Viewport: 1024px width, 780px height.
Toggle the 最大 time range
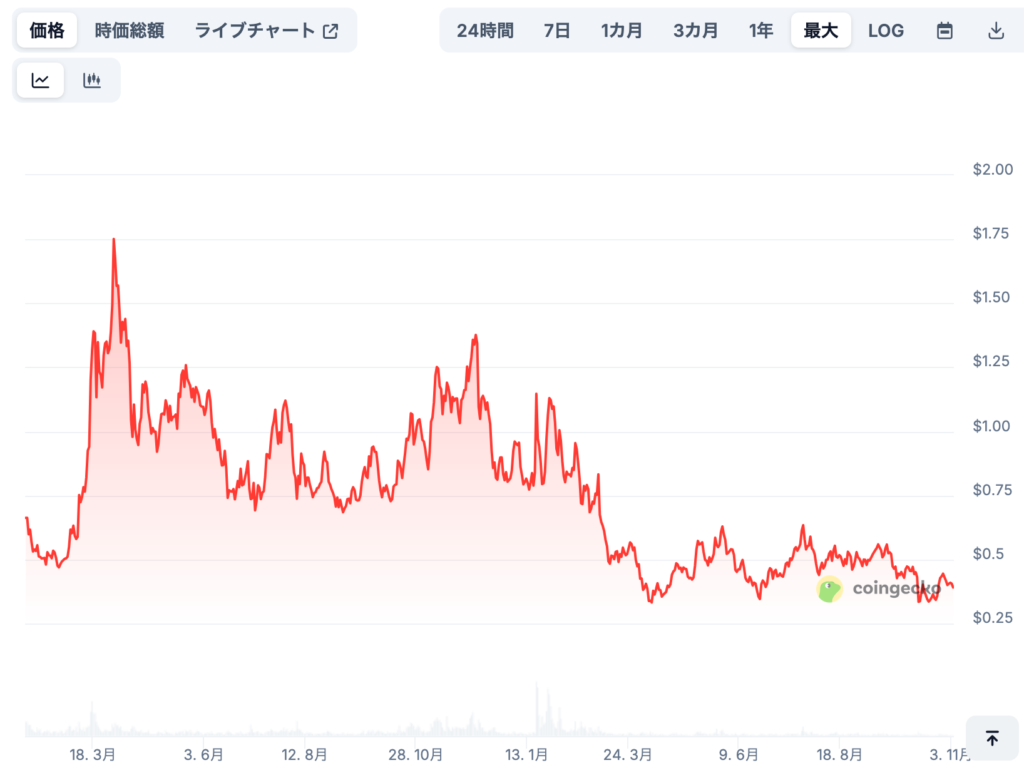[820, 30]
